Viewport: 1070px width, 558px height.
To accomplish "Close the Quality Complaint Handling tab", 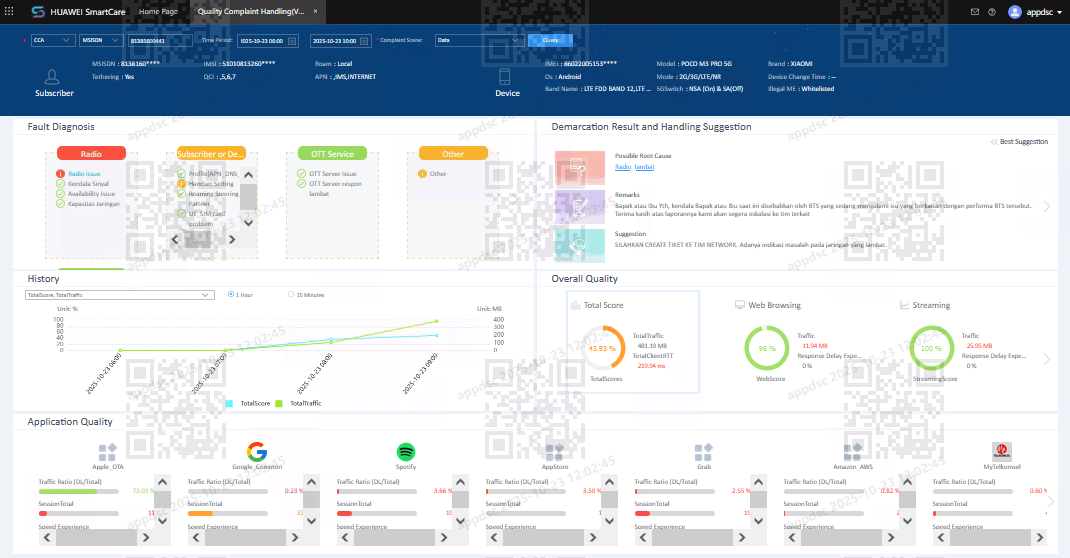I will point(315,12).
